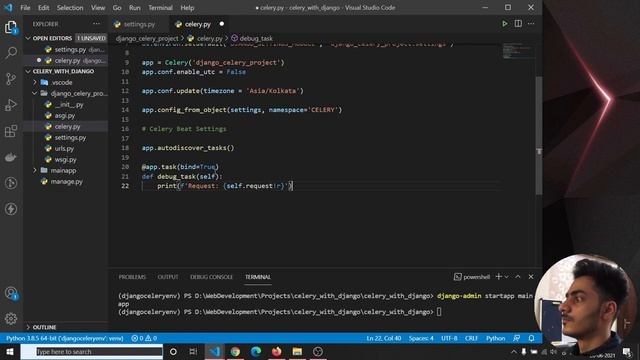Open editor More Actions ellipsis
640x360 pixels.
(531, 24)
